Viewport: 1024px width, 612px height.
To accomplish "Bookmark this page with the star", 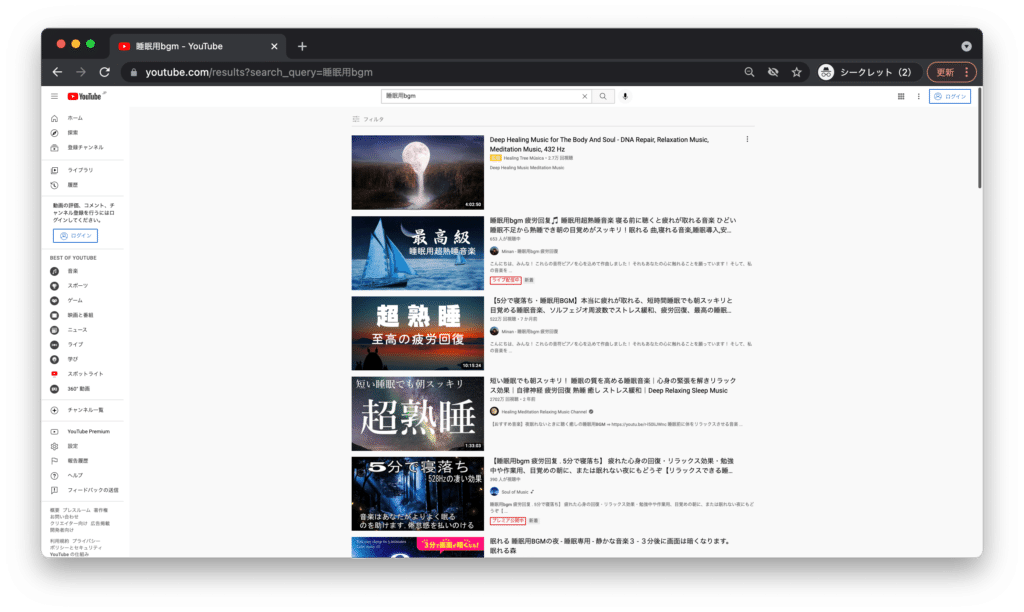I will (x=797, y=72).
